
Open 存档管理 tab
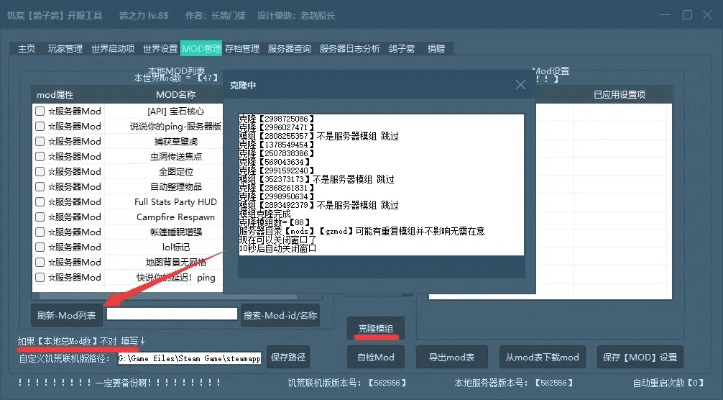click(x=242, y=48)
